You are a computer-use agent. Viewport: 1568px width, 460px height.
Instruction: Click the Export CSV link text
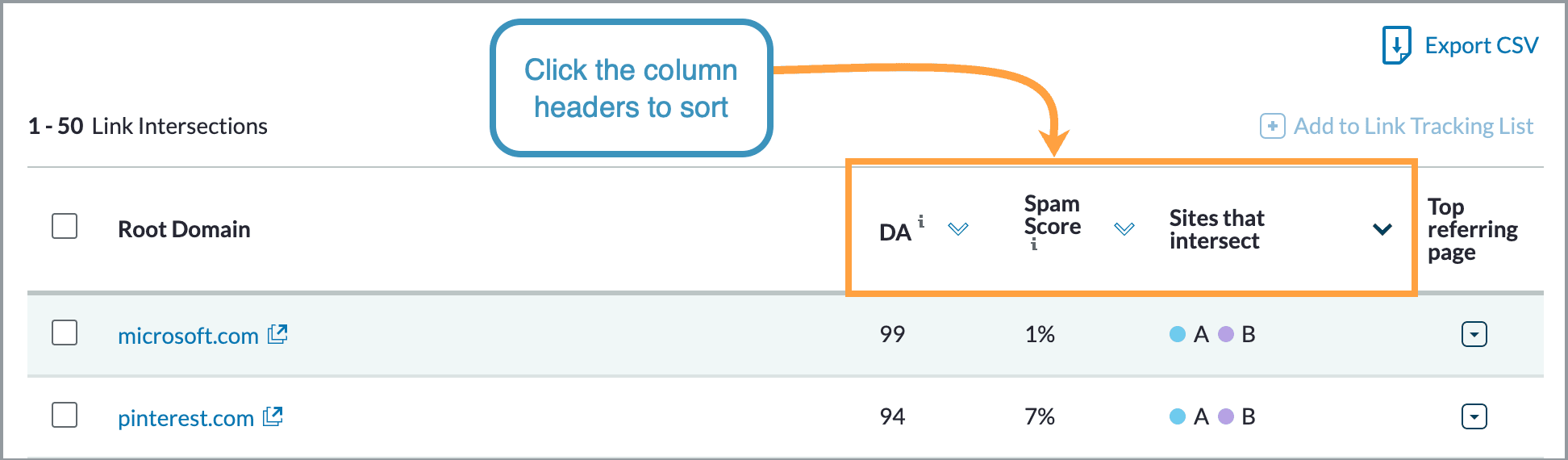[x=1481, y=45]
